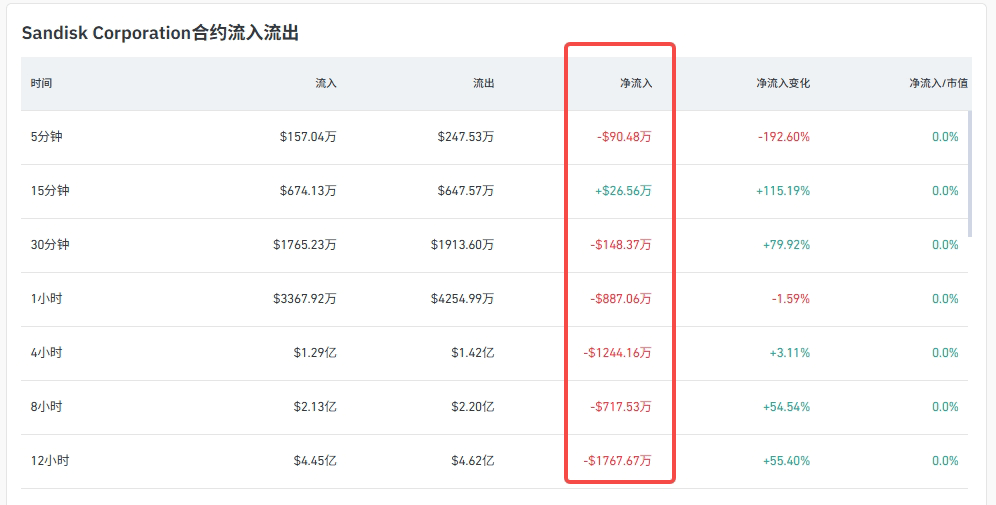Click net inflow -$148.37万

621,245
